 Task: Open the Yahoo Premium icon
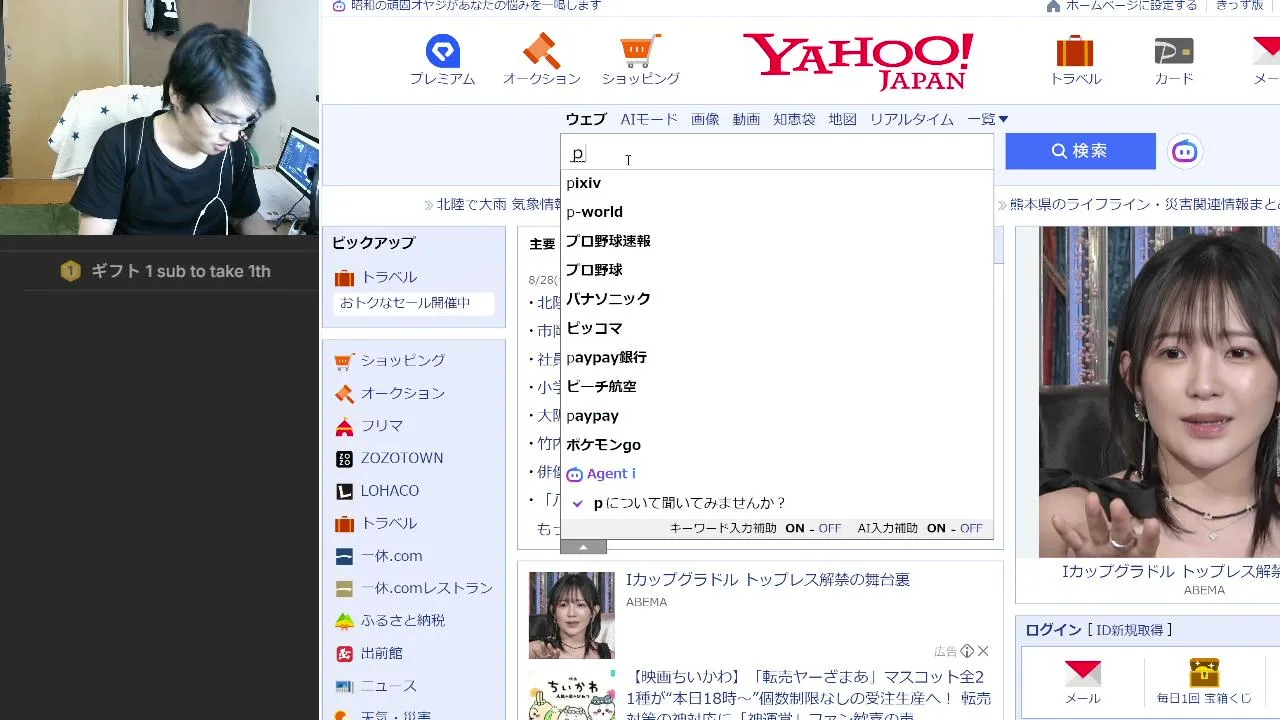[x=442, y=51]
